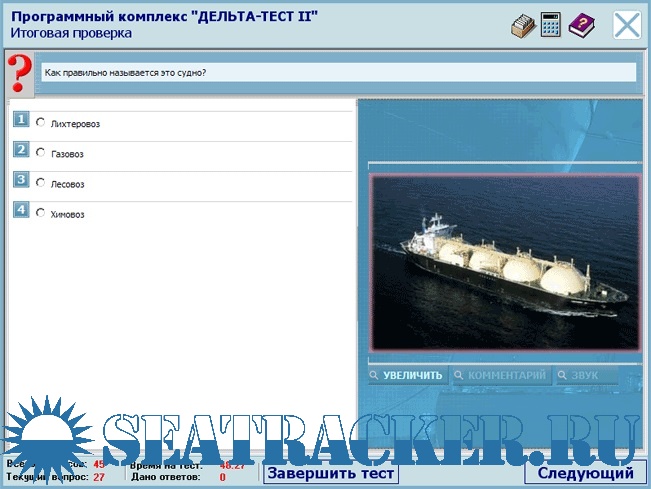Image resolution: width=651 pixels, height=489 pixels.
Task: Click the number 2 answer box
Action: click(x=21, y=150)
